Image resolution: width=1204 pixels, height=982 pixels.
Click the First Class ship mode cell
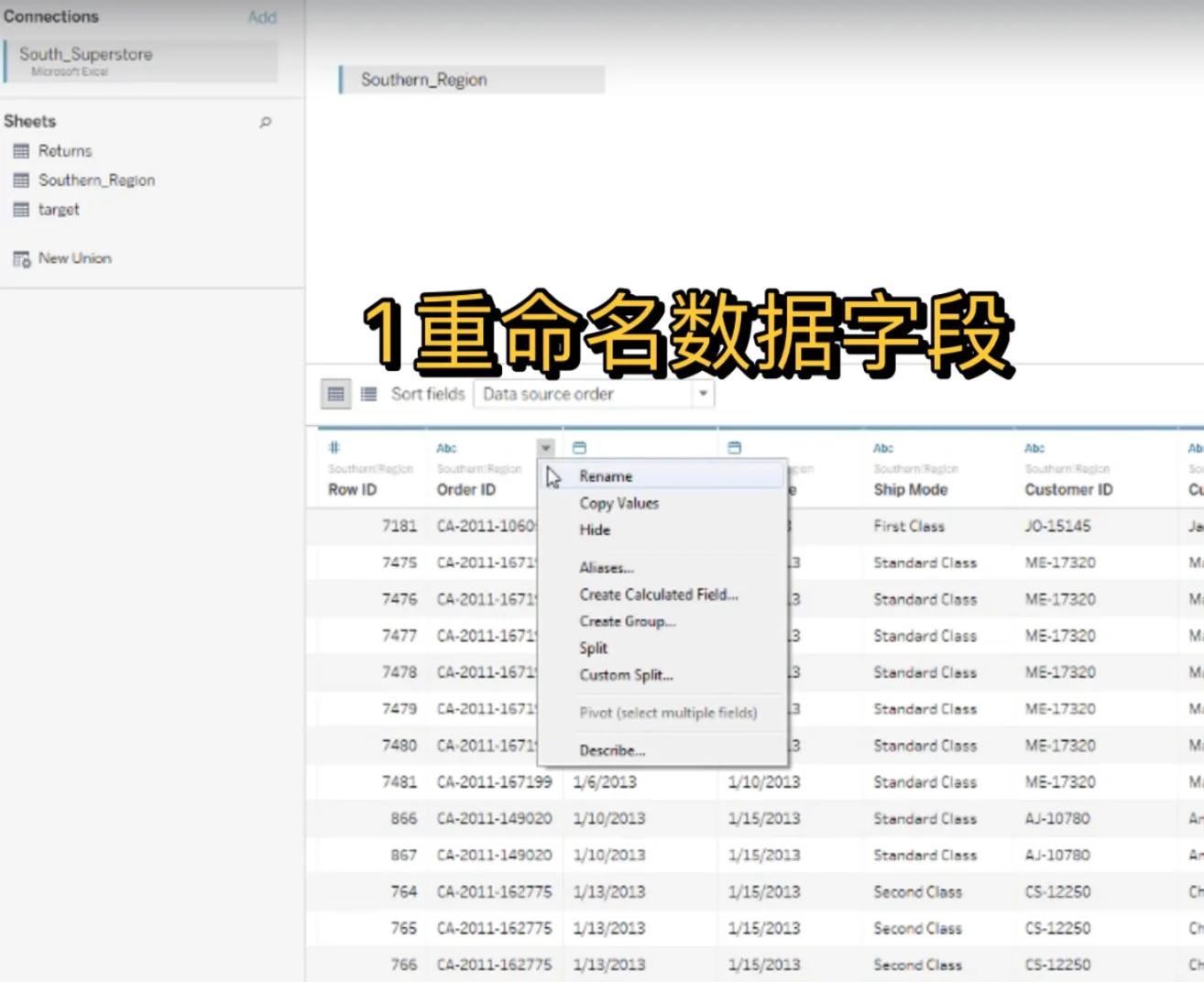point(909,527)
